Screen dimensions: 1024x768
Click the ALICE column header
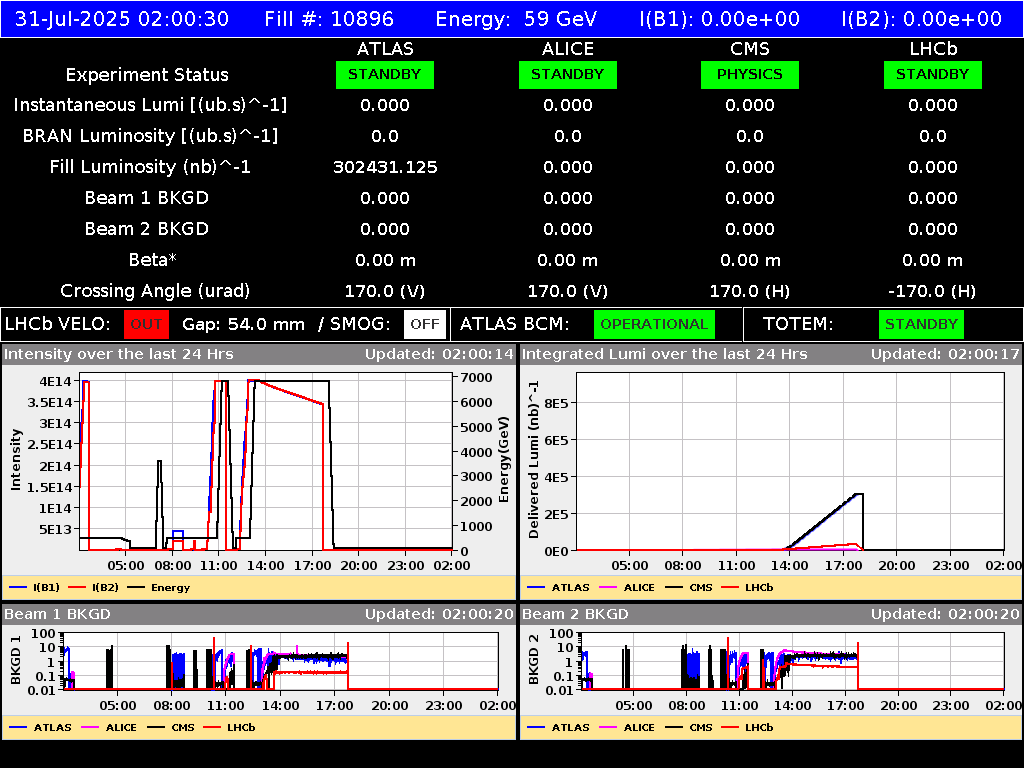pos(568,49)
